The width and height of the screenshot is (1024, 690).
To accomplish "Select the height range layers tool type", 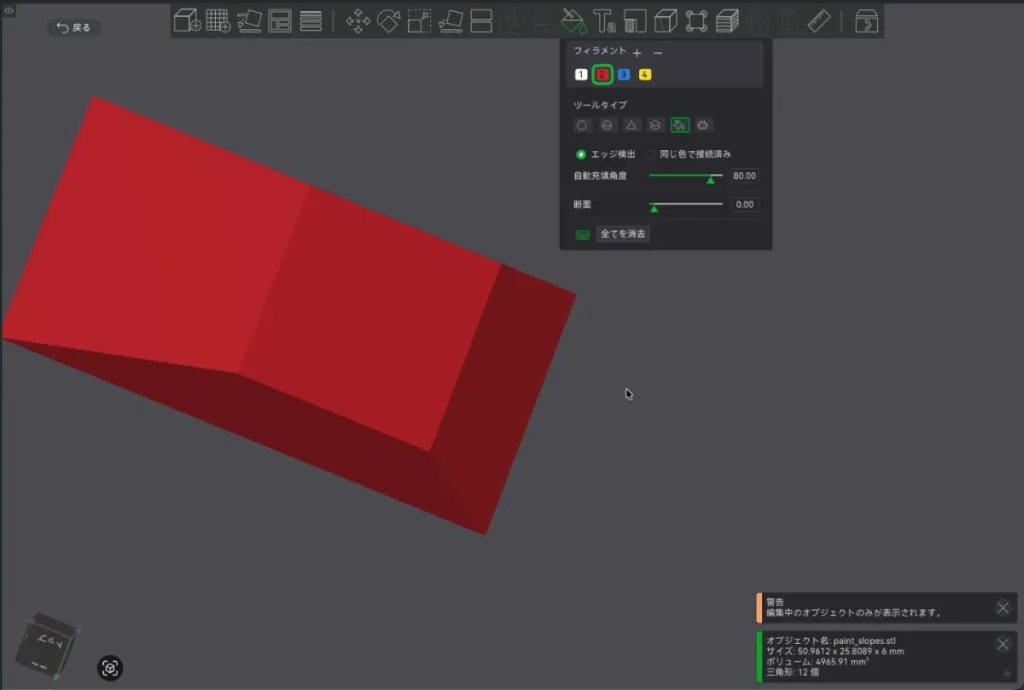I will pyautogui.click(x=655, y=125).
